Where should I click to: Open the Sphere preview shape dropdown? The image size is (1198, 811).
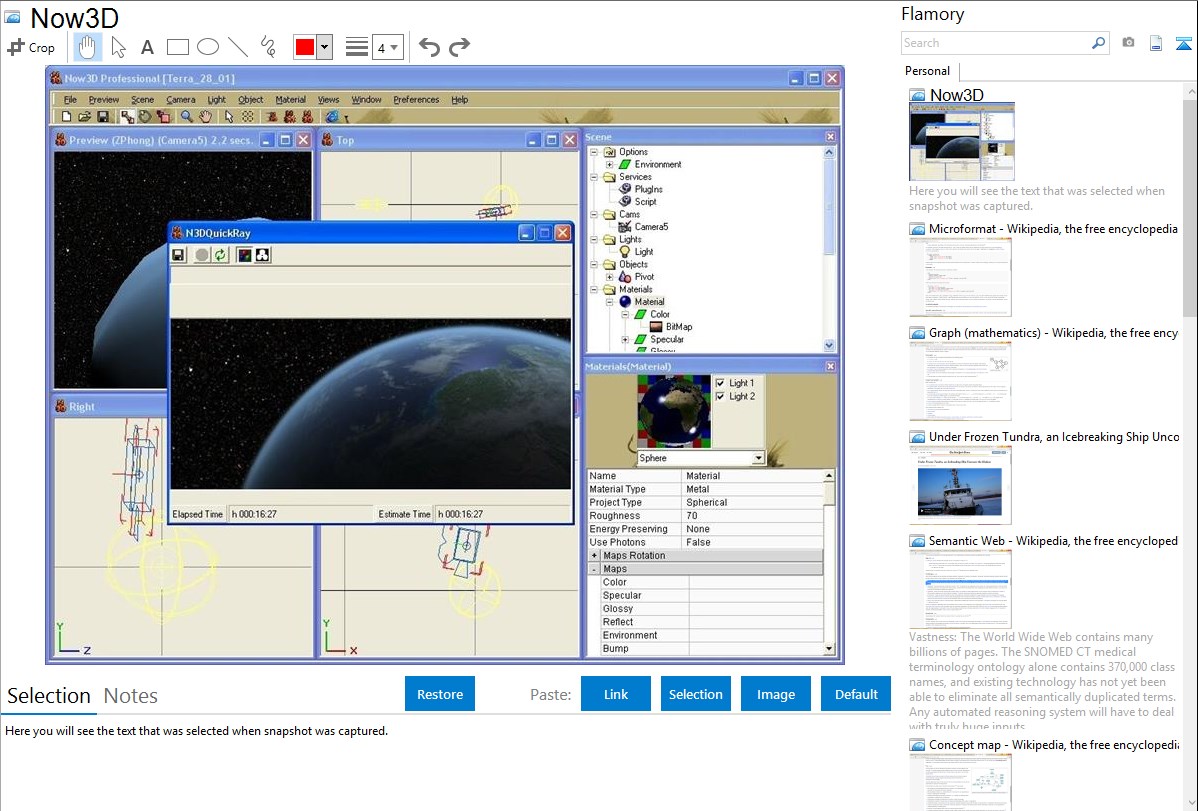(758, 458)
